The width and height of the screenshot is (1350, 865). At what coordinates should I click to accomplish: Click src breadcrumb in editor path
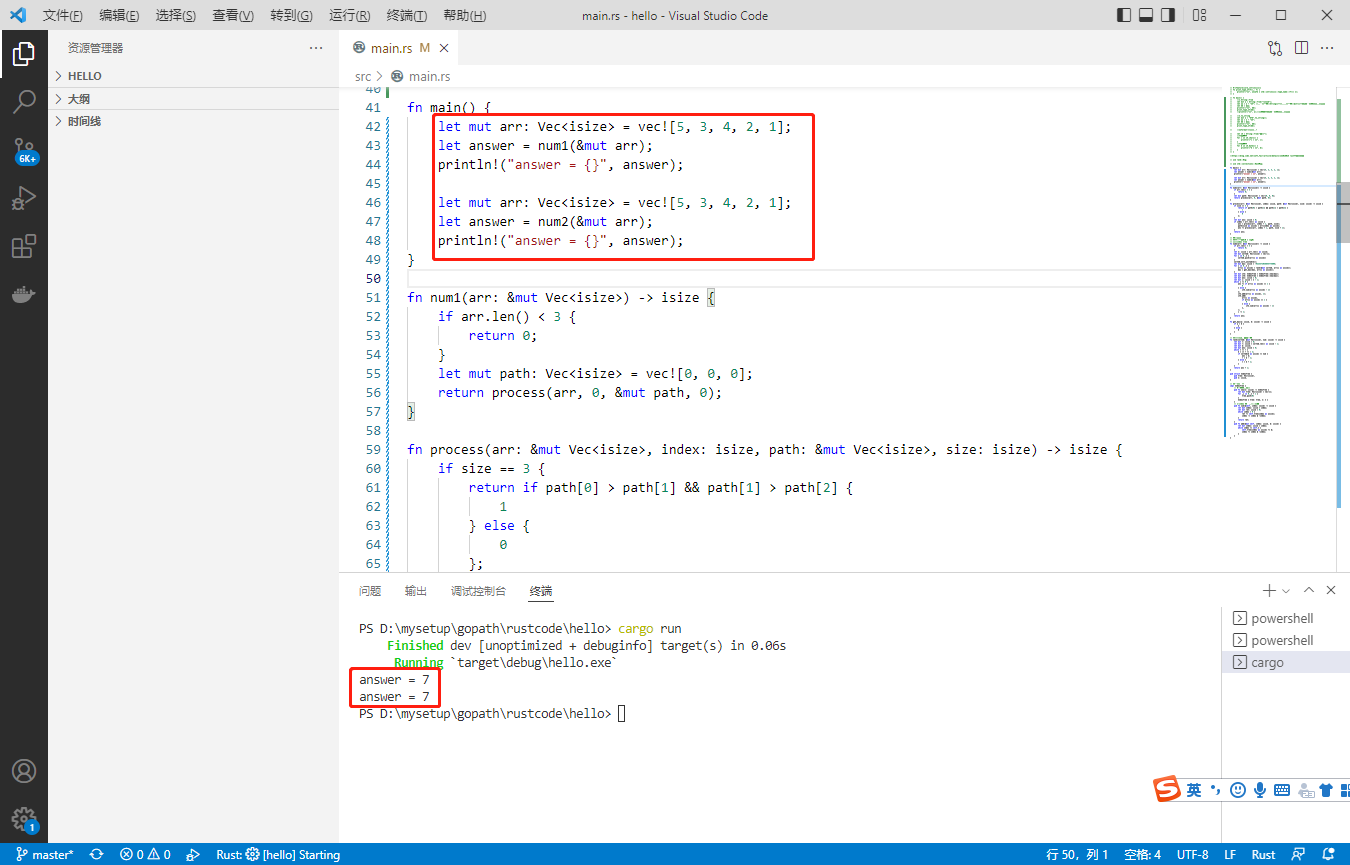(x=363, y=76)
